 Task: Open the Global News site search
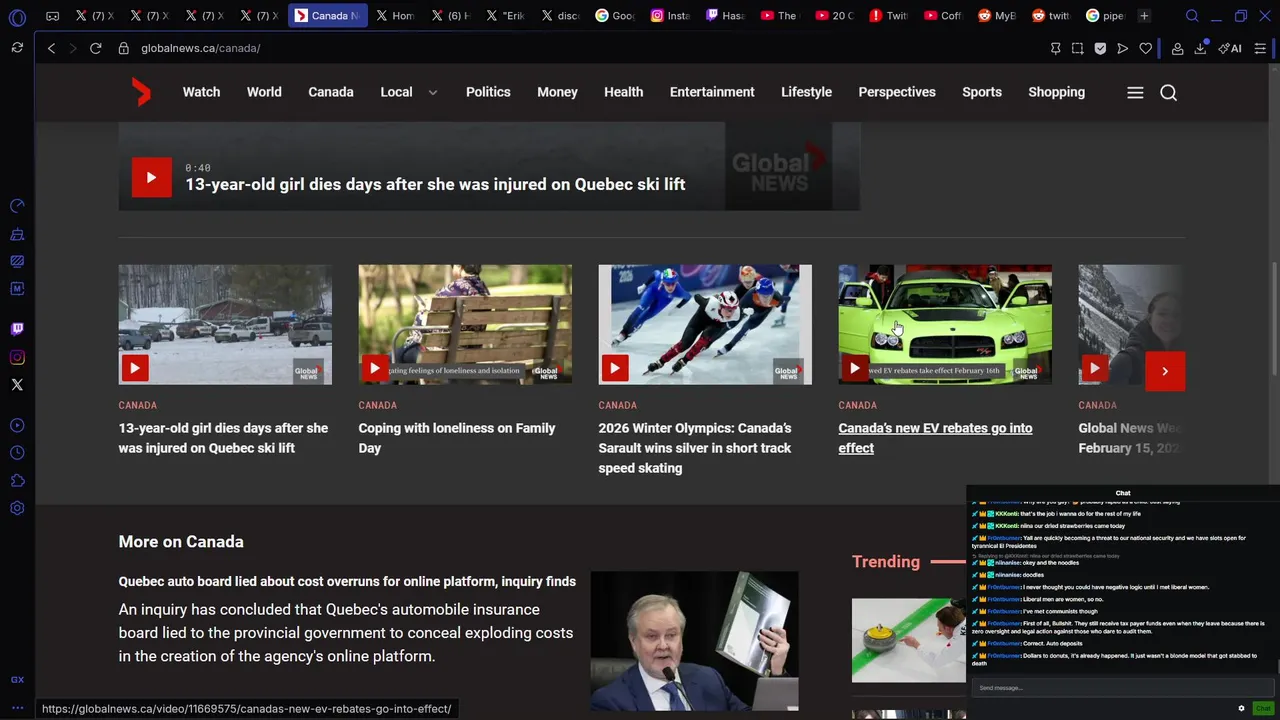pyautogui.click(x=1168, y=92)
